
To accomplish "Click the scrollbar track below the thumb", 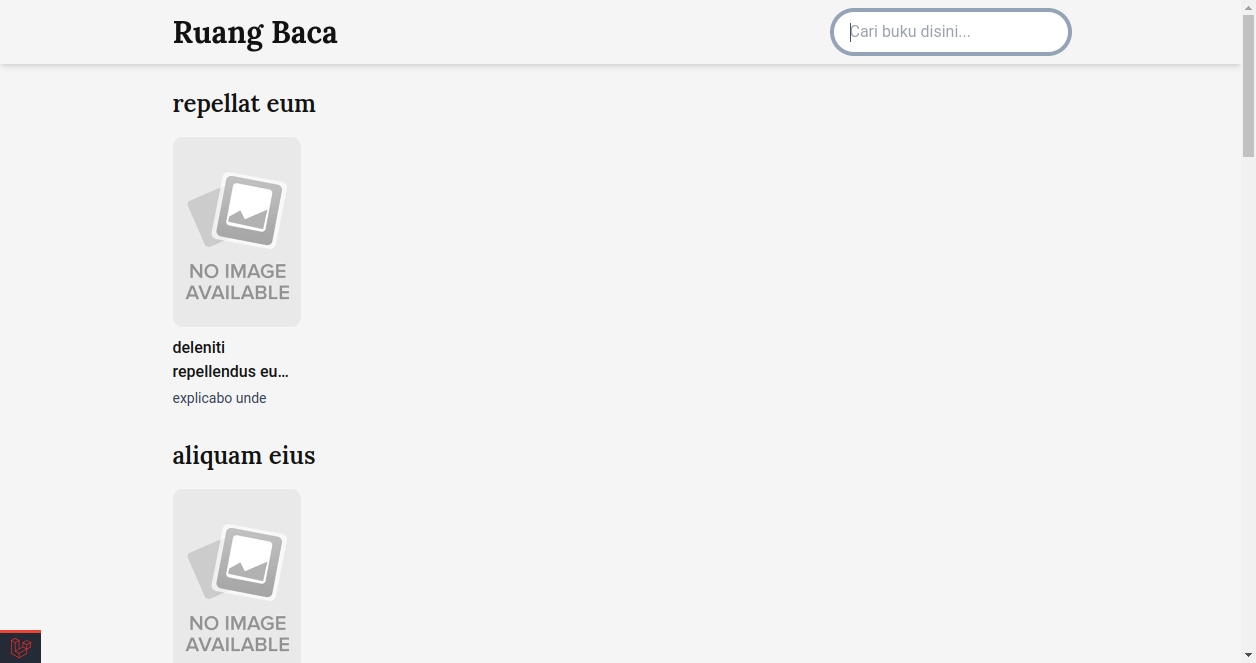I will pyautogui.click(x=1248, y=400).
